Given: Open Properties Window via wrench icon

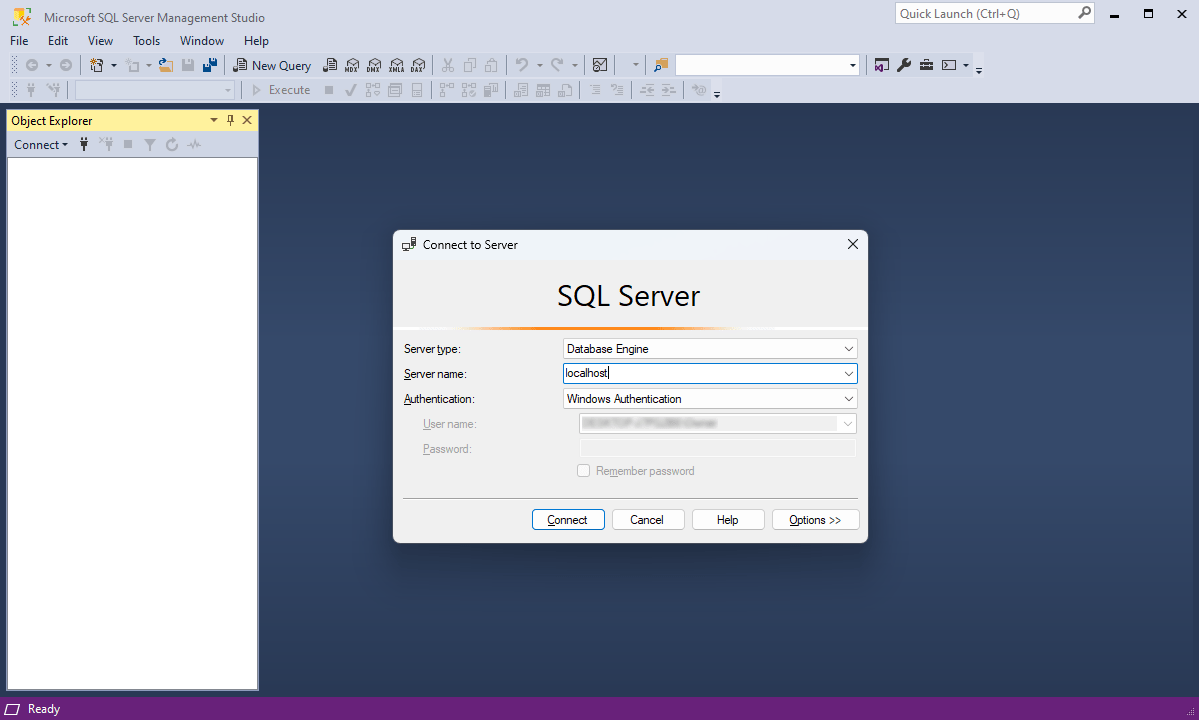Looking at the screenshot, I should coord(904,66).
